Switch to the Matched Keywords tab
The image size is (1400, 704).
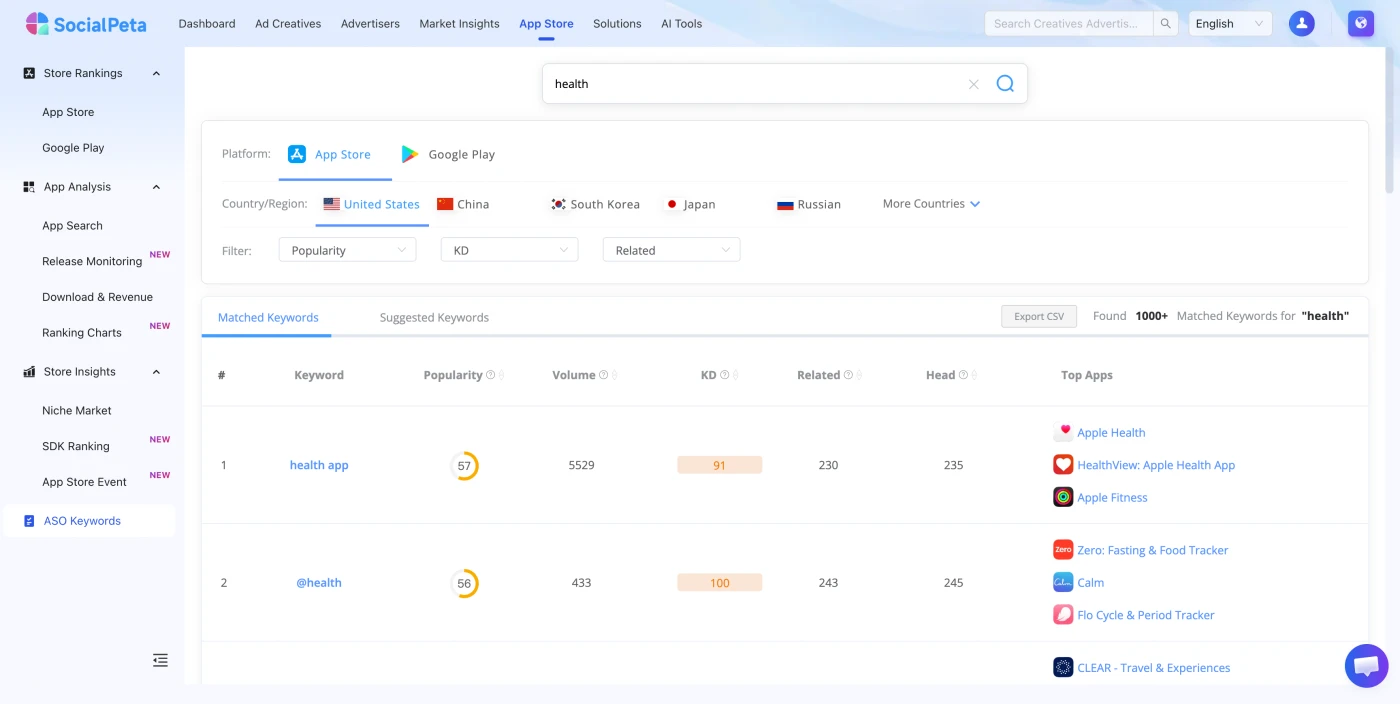coord(268,317)
